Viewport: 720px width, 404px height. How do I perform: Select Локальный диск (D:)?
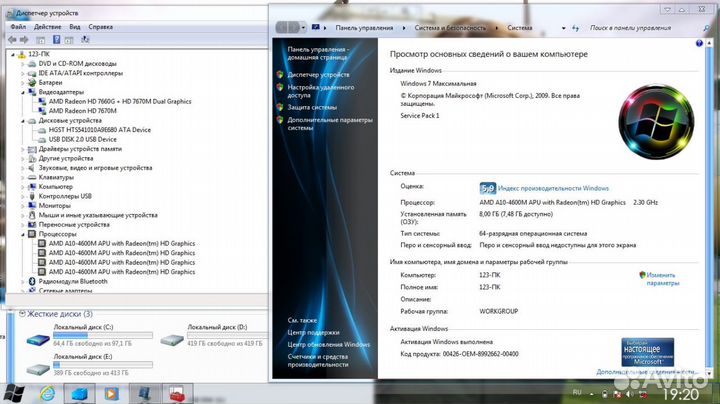click(214, 337)
